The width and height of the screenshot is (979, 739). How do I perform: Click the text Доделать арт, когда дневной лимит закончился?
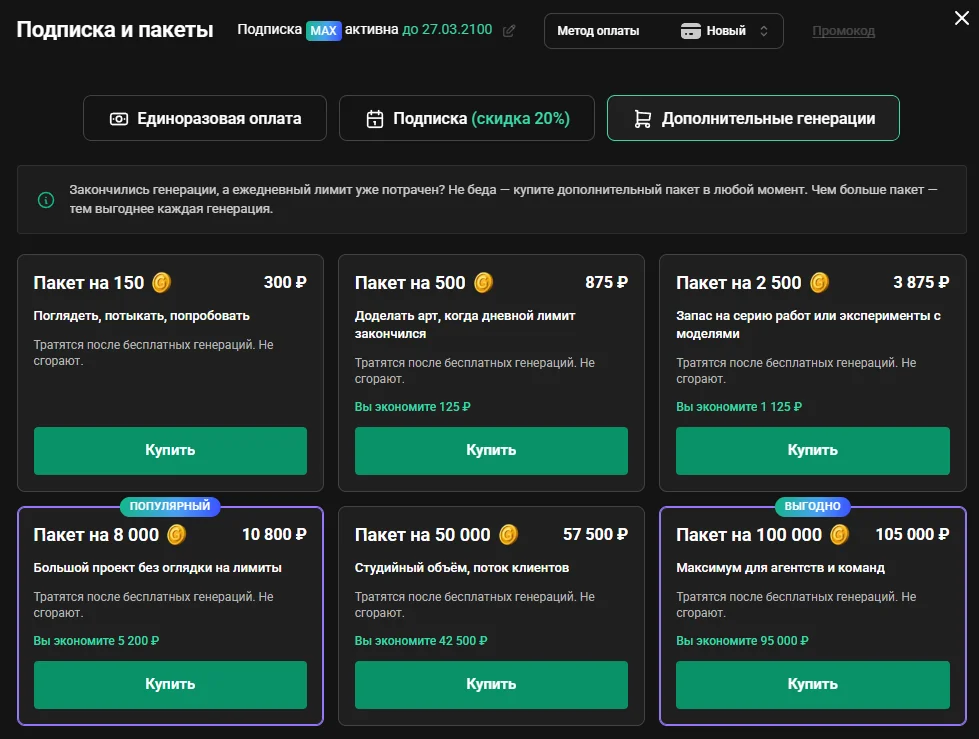[465, 325]
